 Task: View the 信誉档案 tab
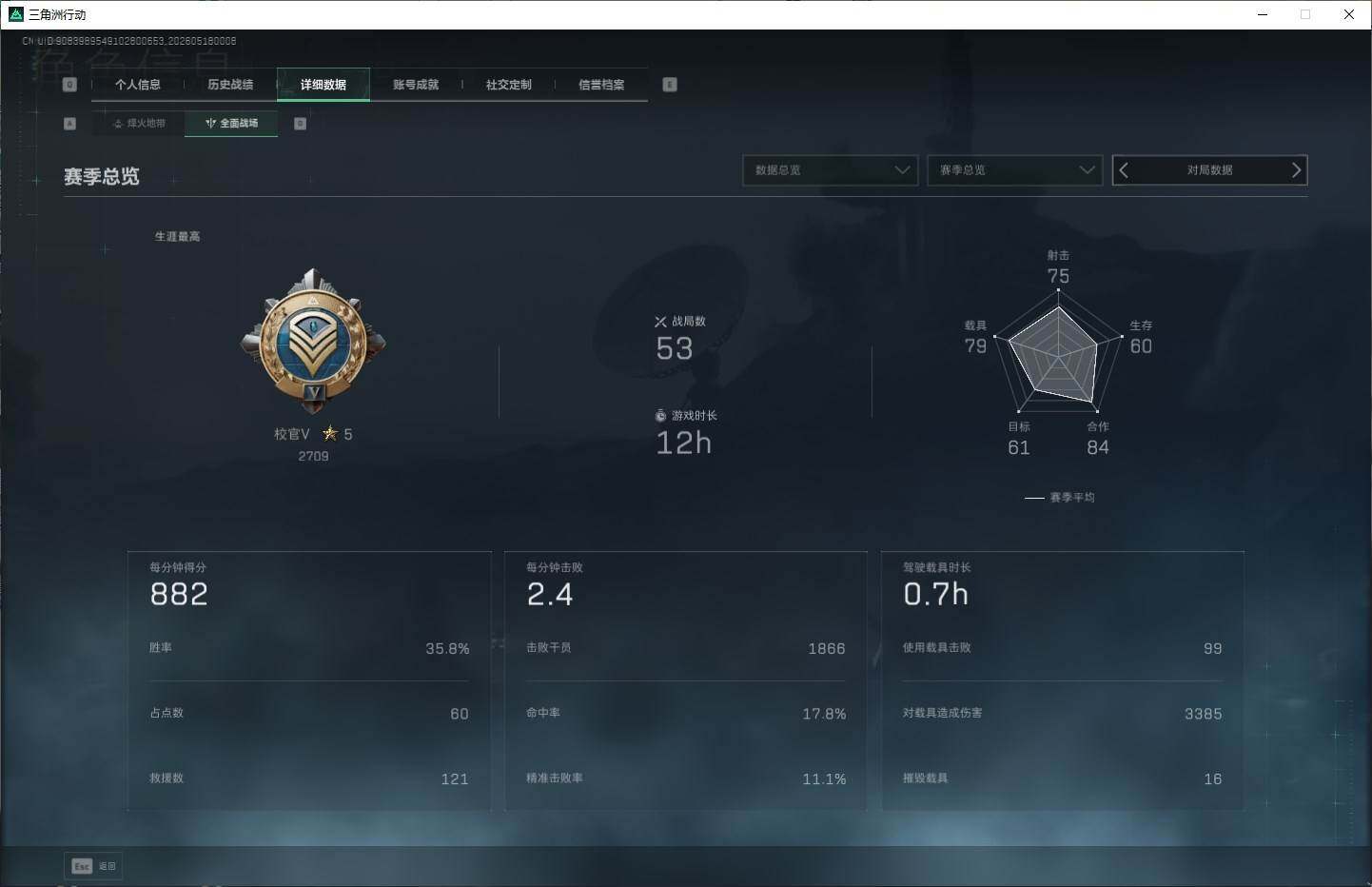(601, 85)
